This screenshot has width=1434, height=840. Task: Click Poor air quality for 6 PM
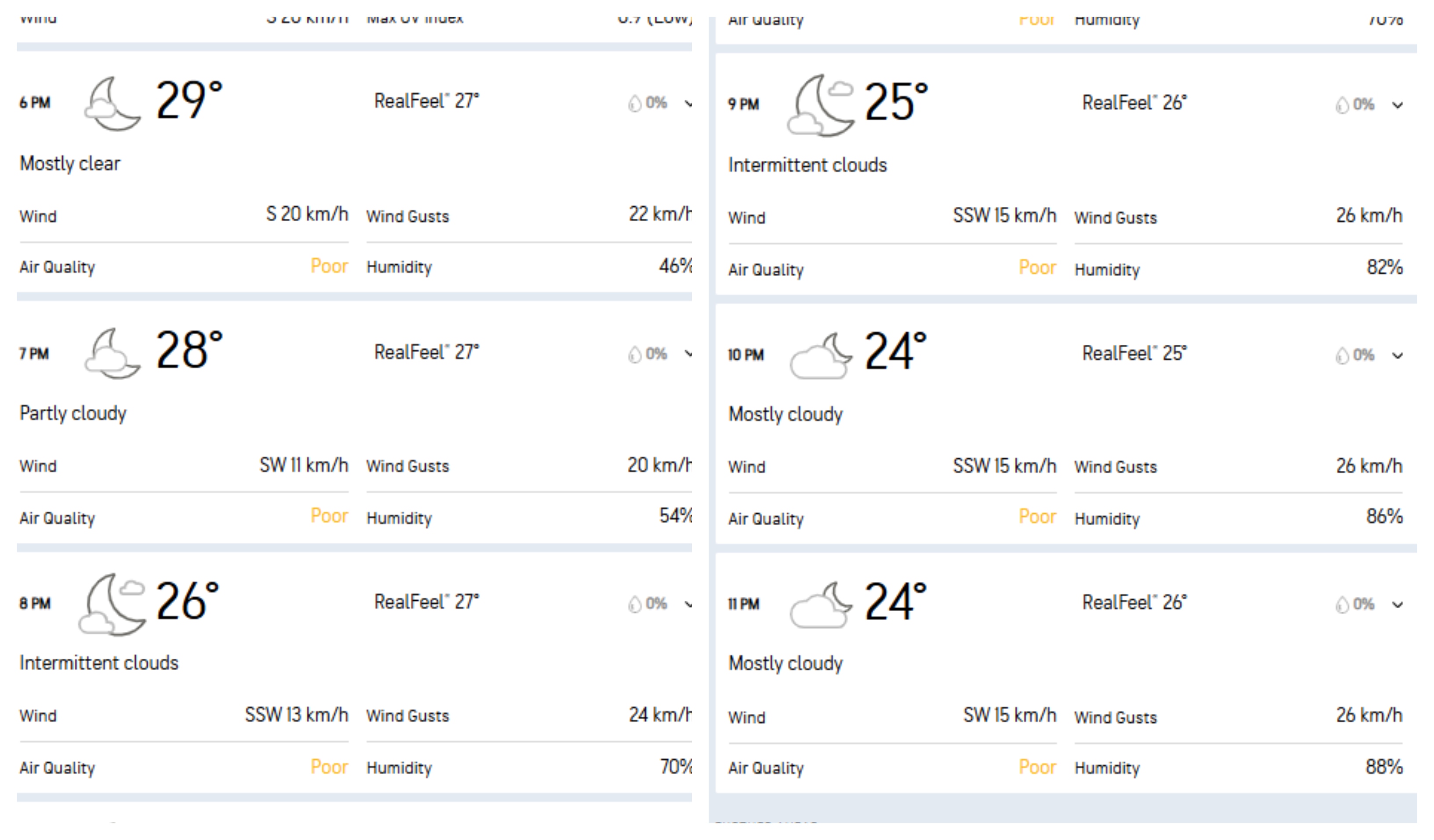[329, 266]
